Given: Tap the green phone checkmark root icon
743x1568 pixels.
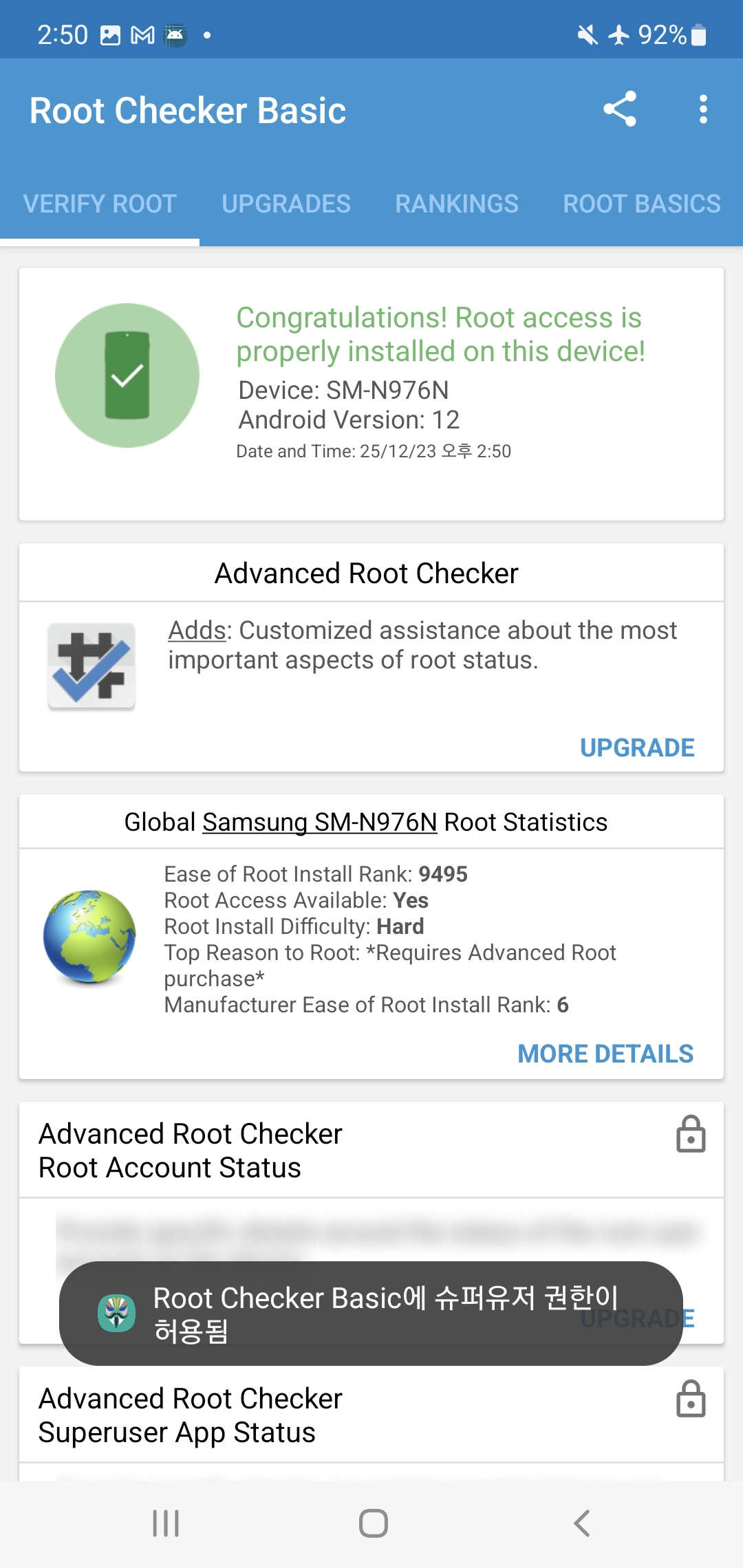Looking at the screenshot, I should tap(127, 375).
